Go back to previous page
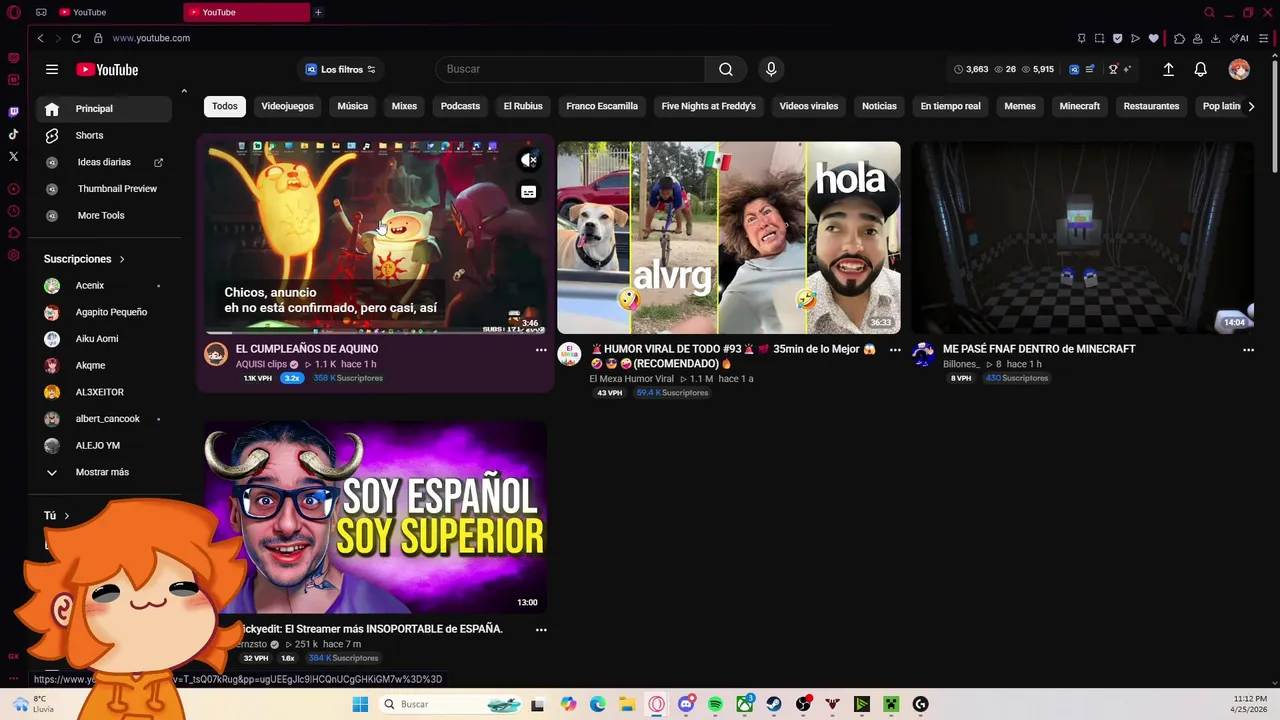 (x=40, y=38)
